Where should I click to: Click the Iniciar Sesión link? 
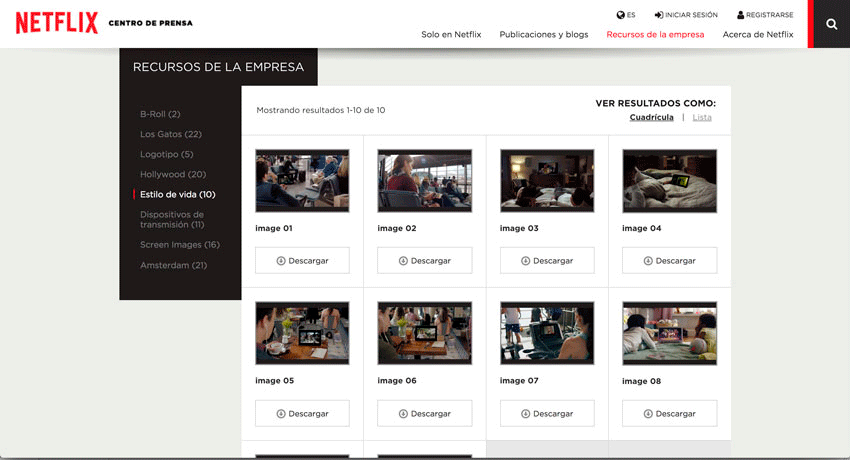pyautogui.click(x=691, y=15)
